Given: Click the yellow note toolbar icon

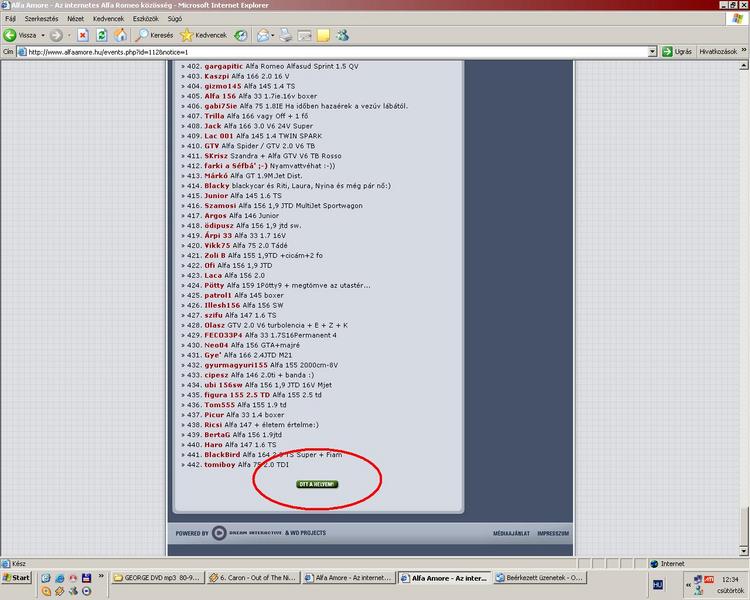Looking at the screenshot, I should (323, 35).
